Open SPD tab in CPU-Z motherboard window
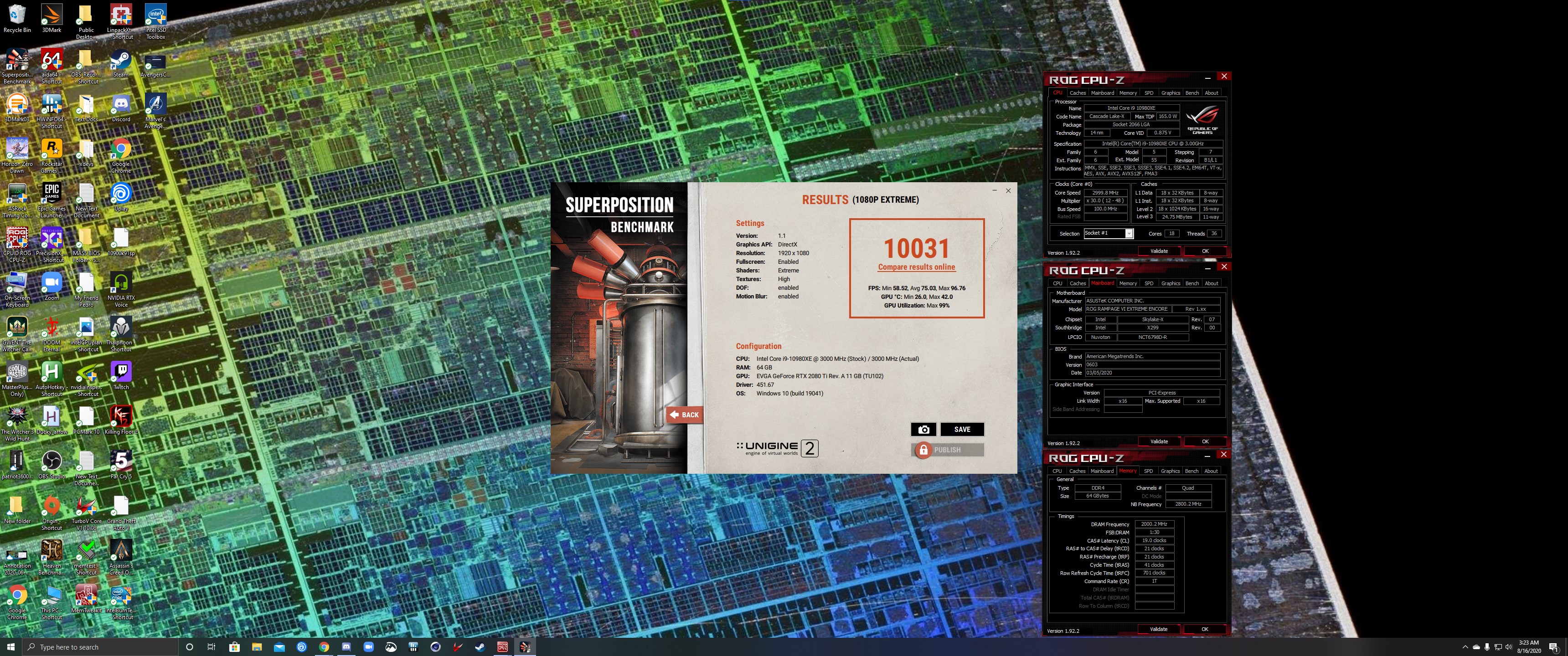The image size is (1568, 656). point(1149,283)
